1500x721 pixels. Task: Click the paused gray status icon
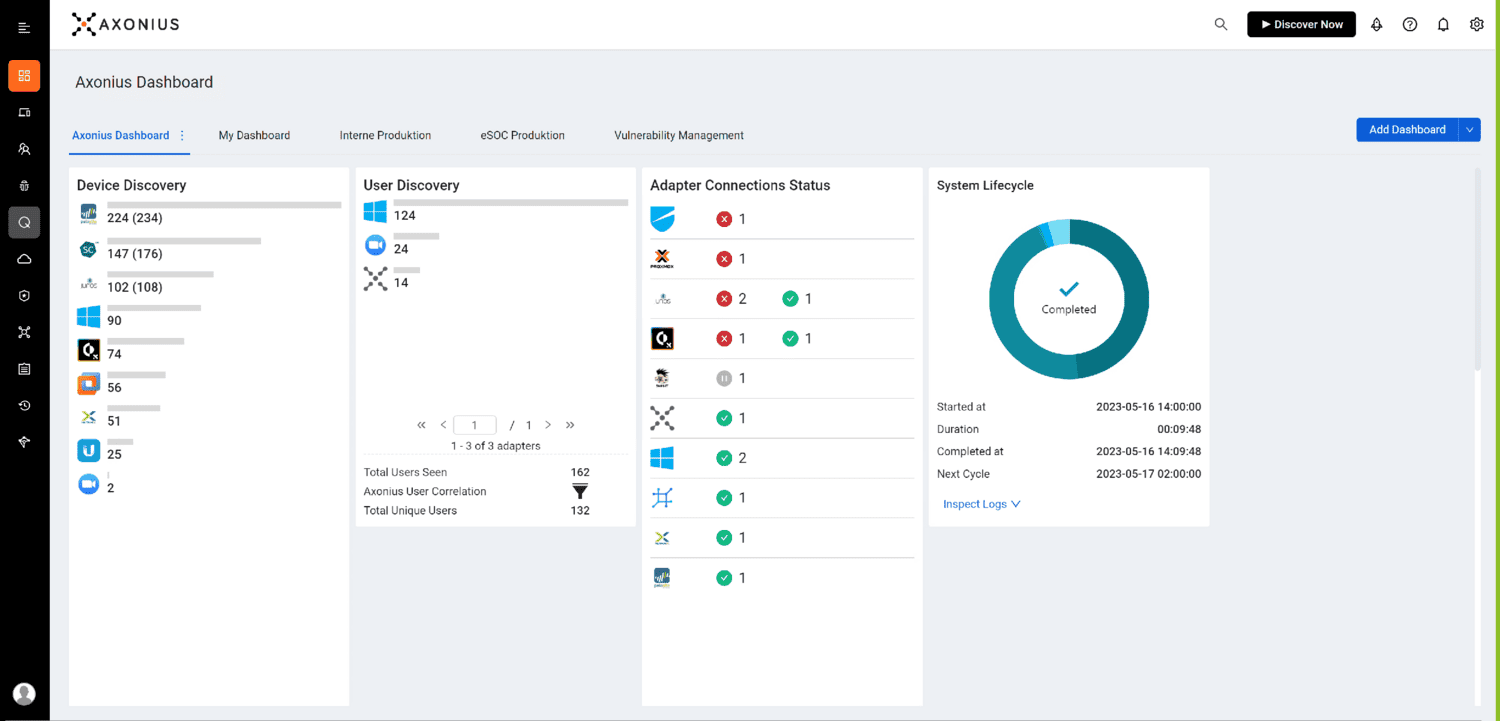click(724, 379)
